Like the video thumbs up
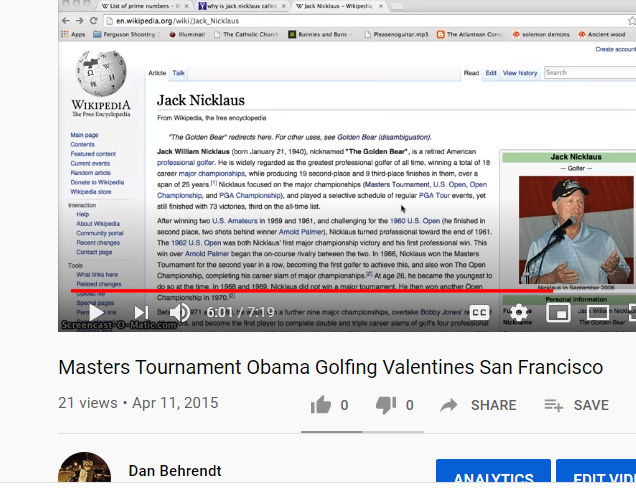636x488 pixels. pos(321,405)
